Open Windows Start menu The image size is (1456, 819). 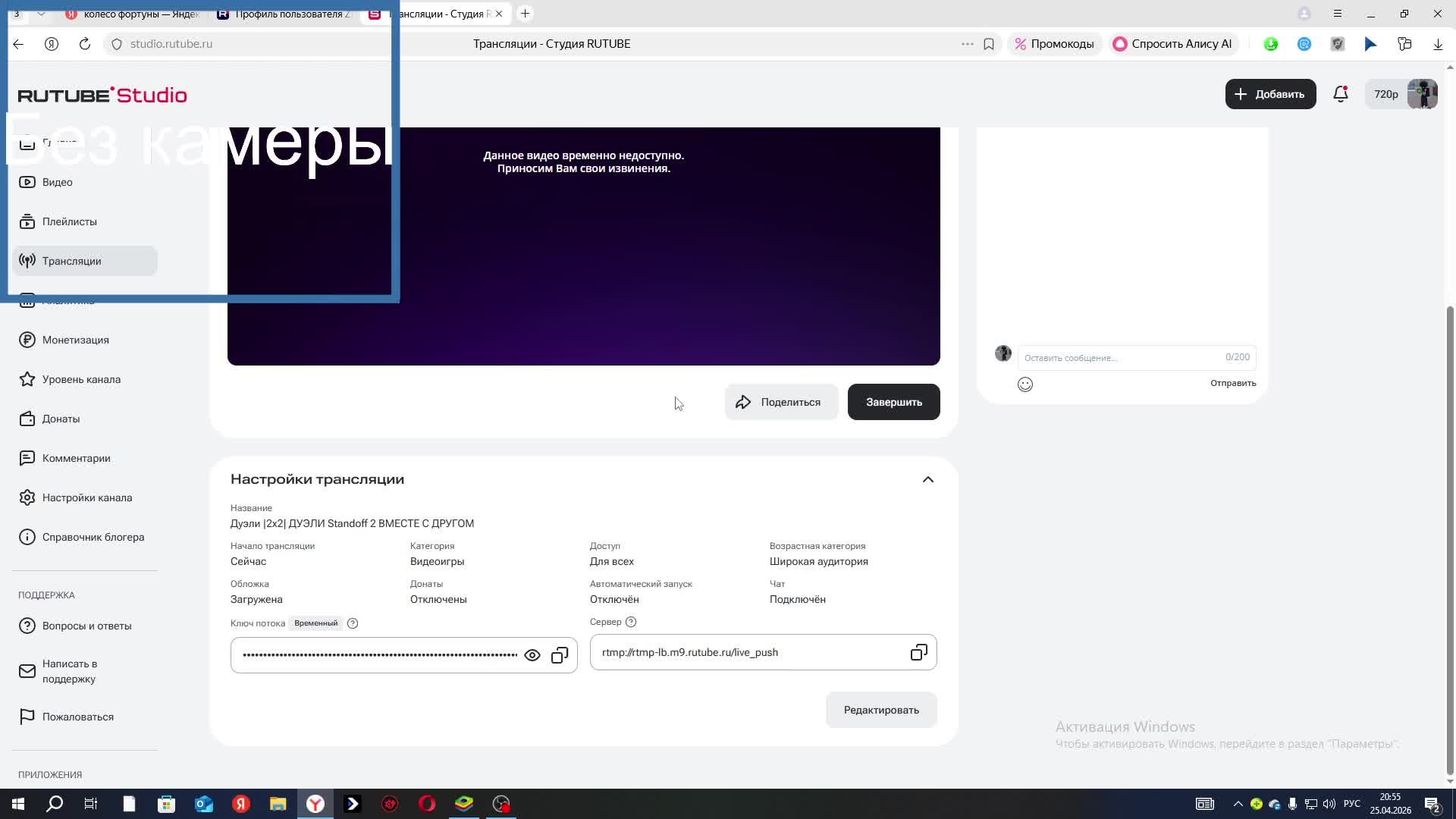click(x=18, y=804)
